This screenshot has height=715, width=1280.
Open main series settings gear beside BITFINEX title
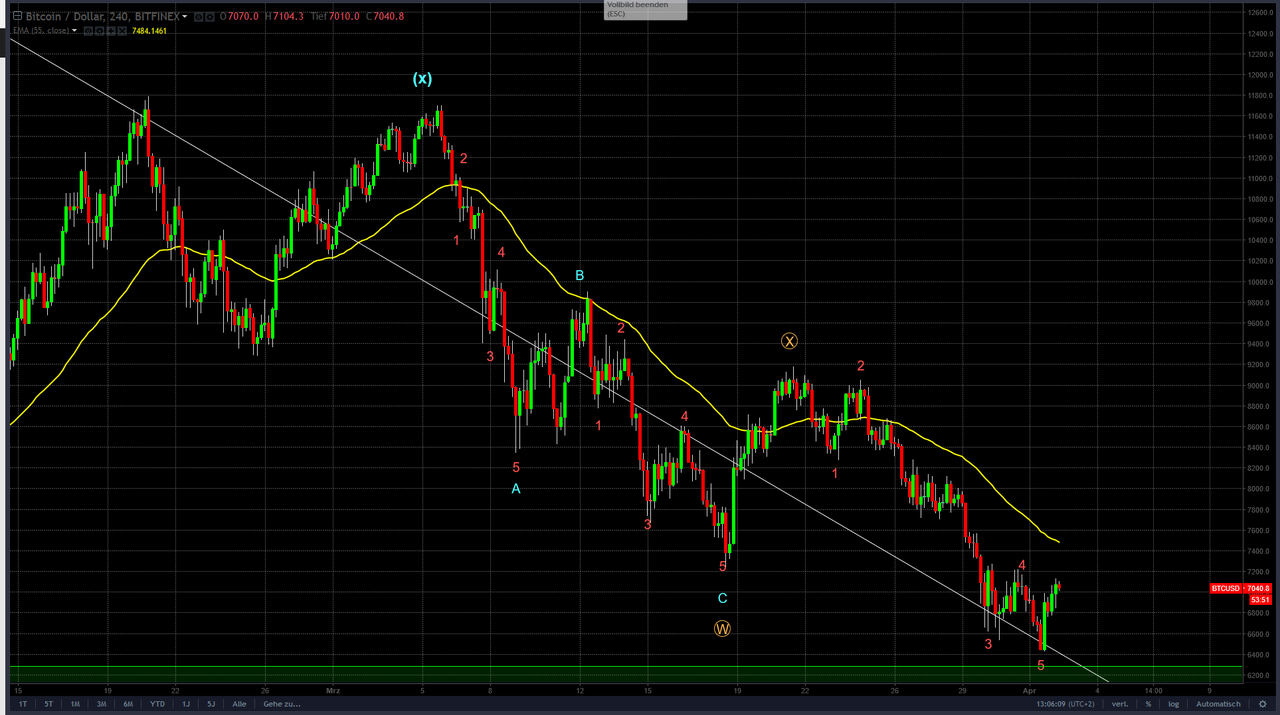click(209, 16)
